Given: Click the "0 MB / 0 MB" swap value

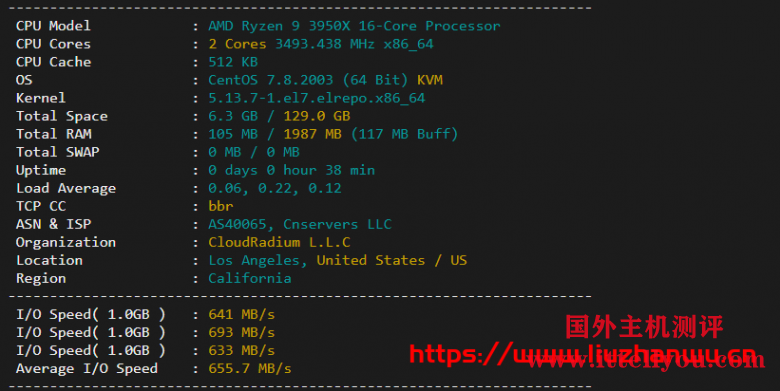Looking at the screenshot, I should 254,152.
